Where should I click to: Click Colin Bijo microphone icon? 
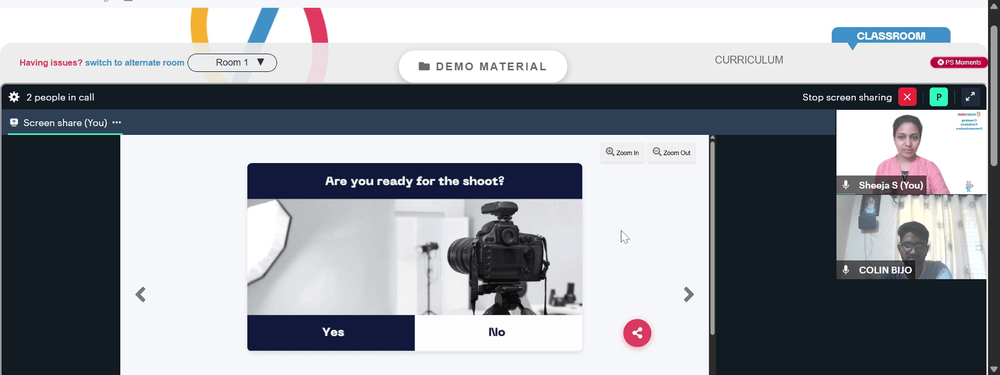(x=846, y=270)
